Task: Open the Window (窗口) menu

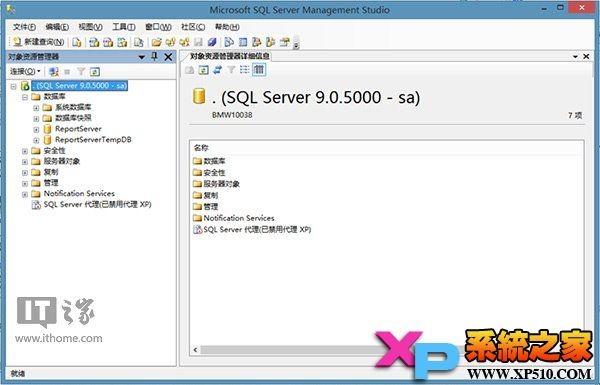Action: pos(158,27)
